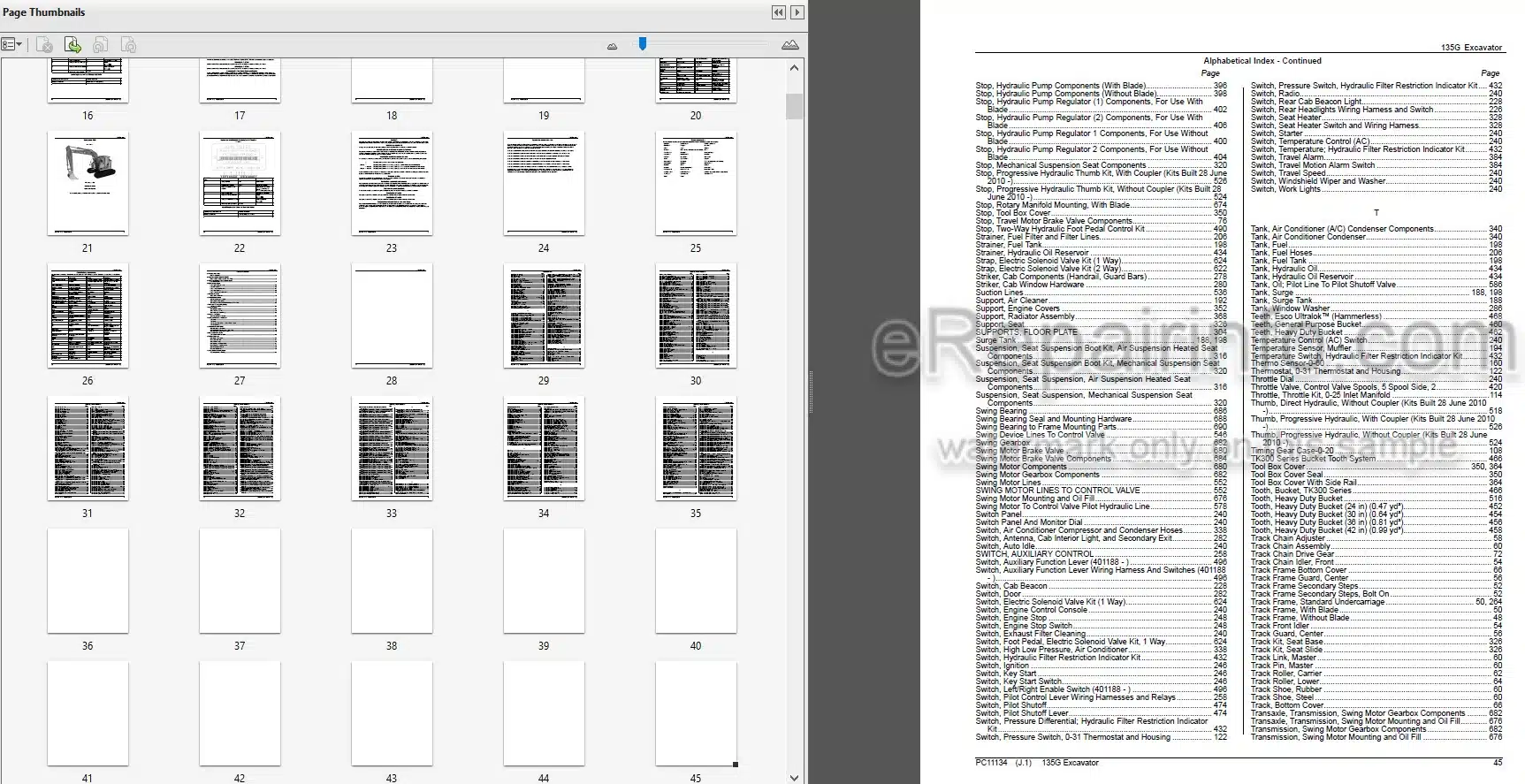
Task: Select page 24 thumbnail
Action: pyautogui.click(x=544, y=184)
